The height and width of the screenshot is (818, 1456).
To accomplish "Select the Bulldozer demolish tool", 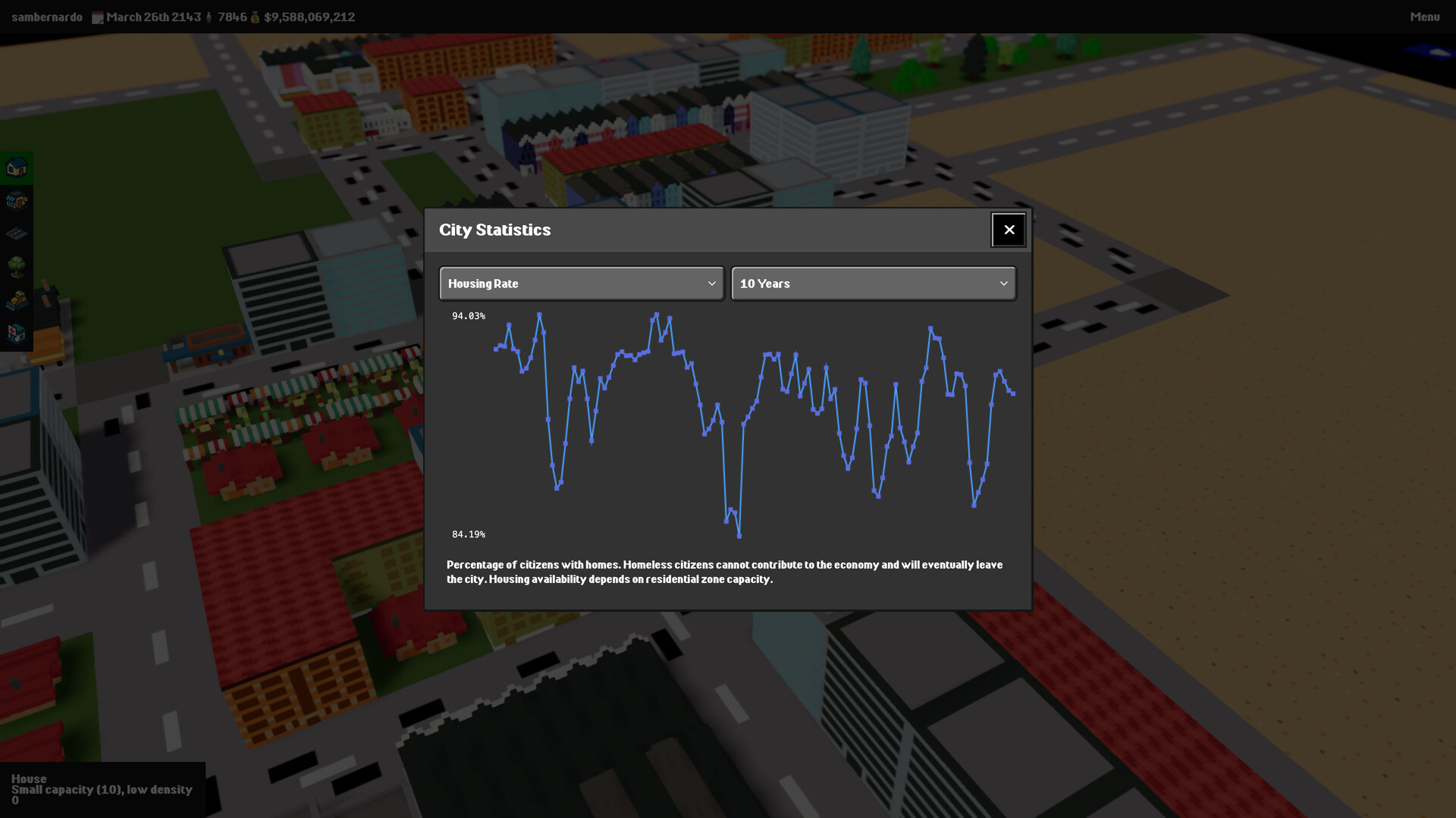I will coord(17,299).
